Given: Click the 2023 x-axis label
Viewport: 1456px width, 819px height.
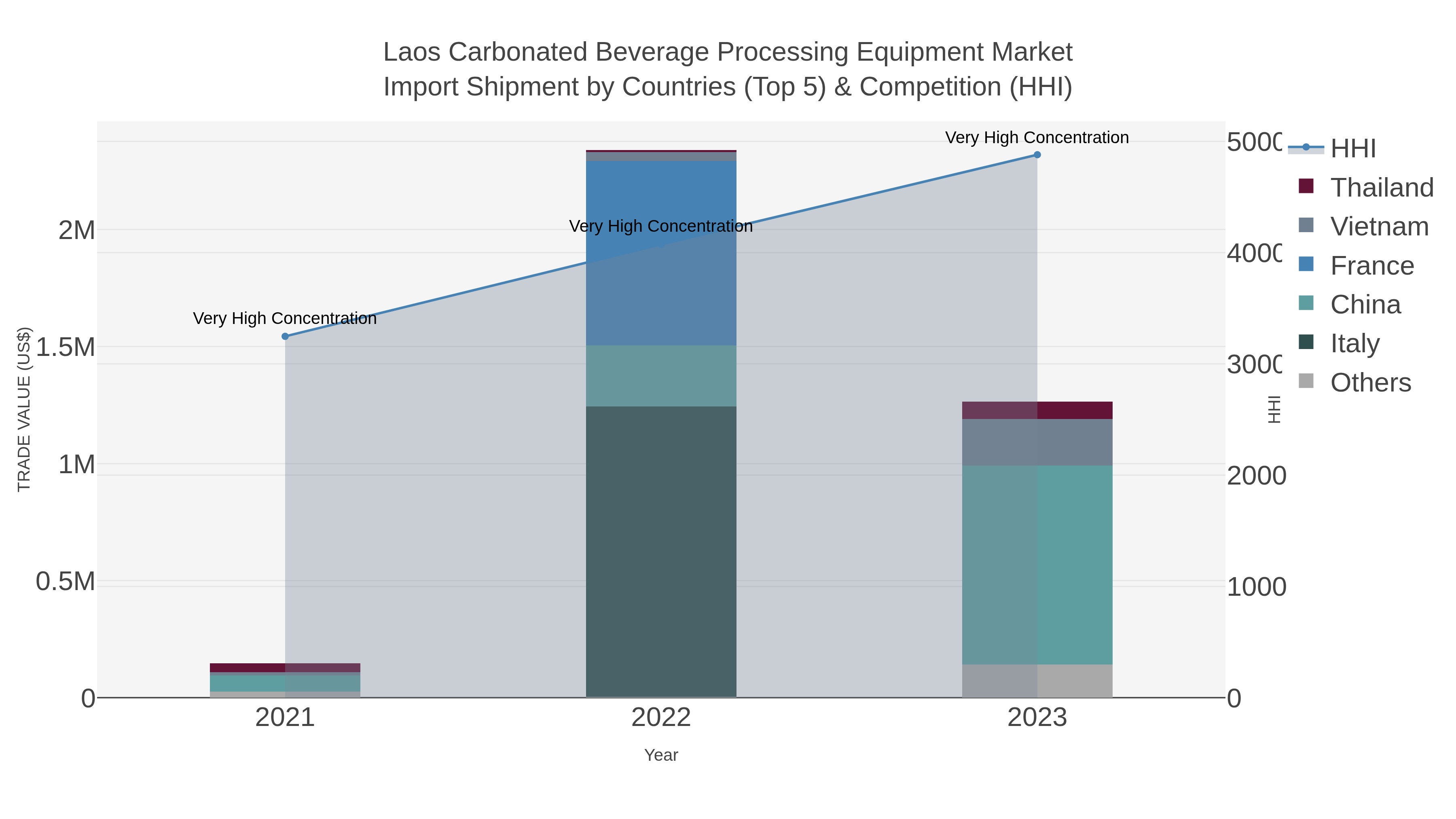Looking at the screenshot, I should pos(1037,718).
